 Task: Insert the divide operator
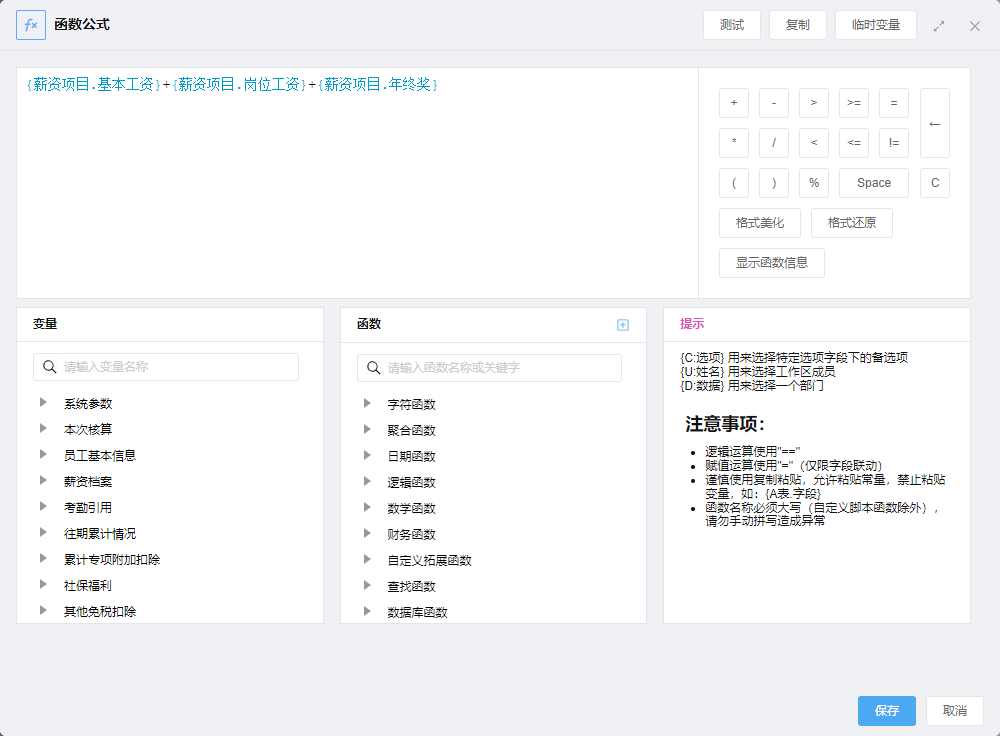pyautogui.click(x=774, y=143)
